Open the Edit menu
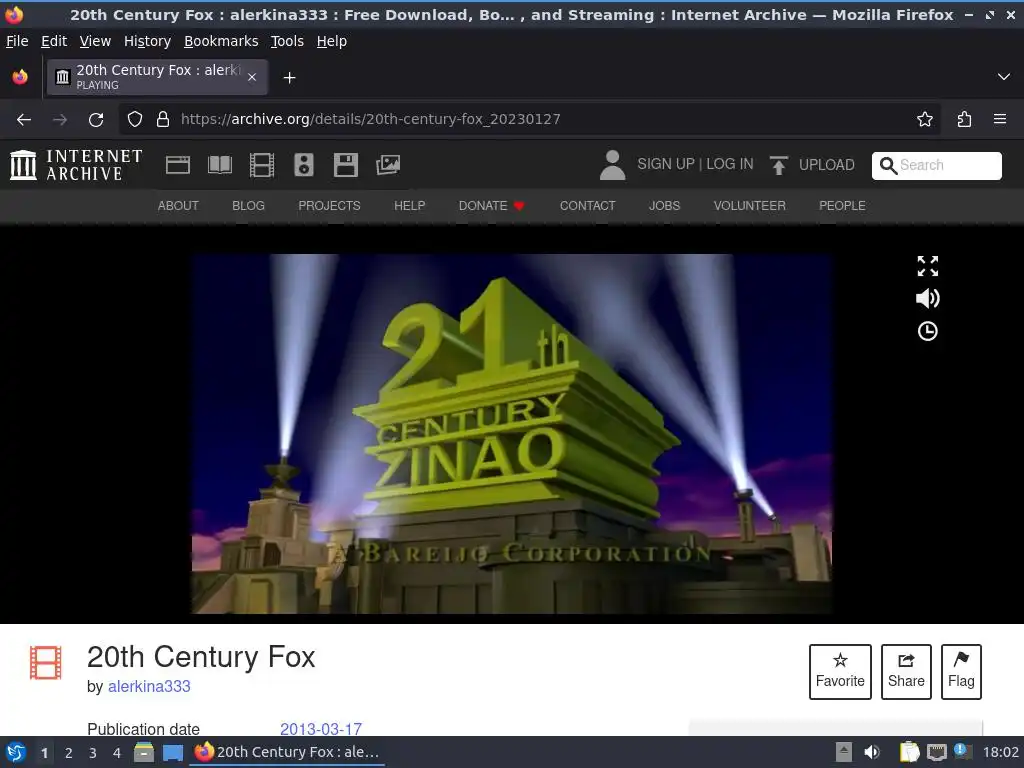The height and width of the screenshot is (768, 1024). [x=54, y=41]
